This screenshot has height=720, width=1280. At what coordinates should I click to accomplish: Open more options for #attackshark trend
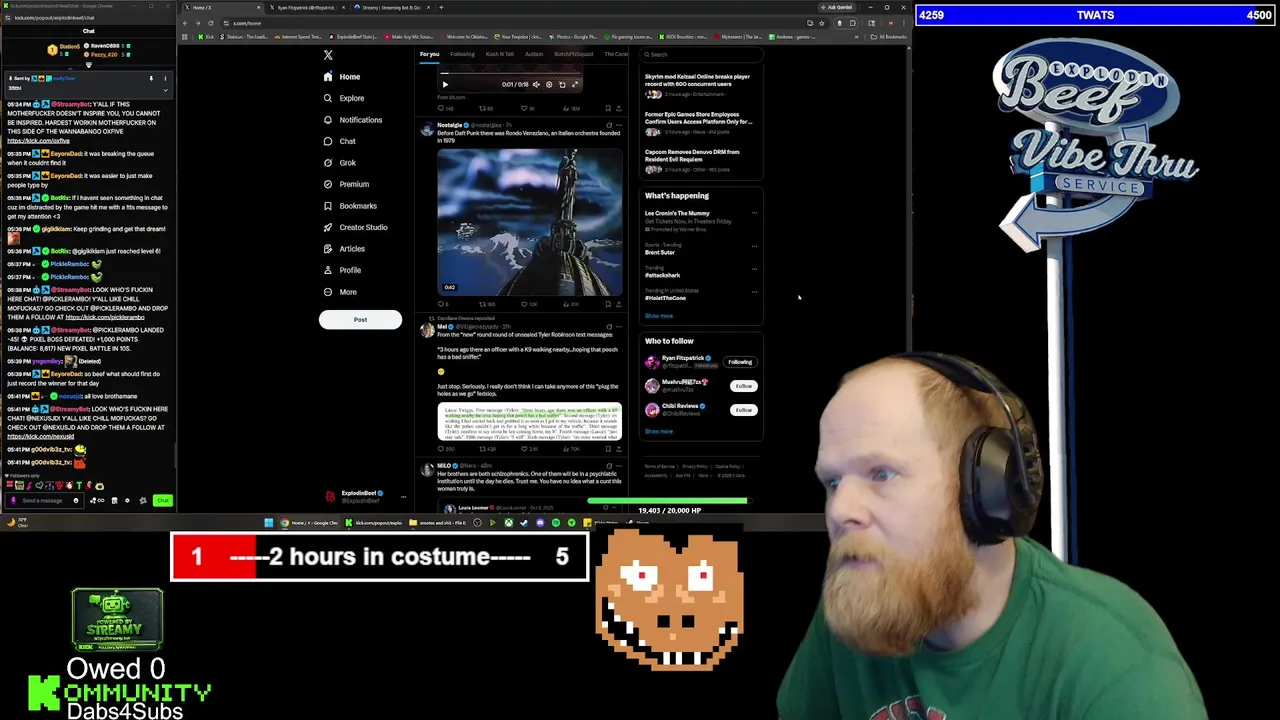[x=754, y=268]
